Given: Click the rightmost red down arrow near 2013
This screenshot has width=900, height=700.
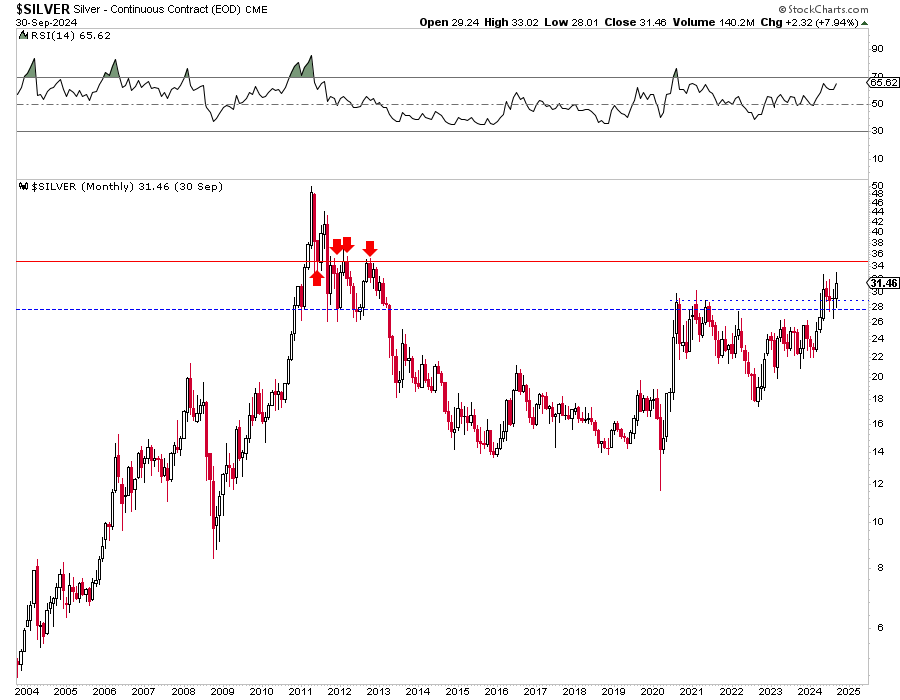Looking at the screenshot, I should tap(370, 248).
